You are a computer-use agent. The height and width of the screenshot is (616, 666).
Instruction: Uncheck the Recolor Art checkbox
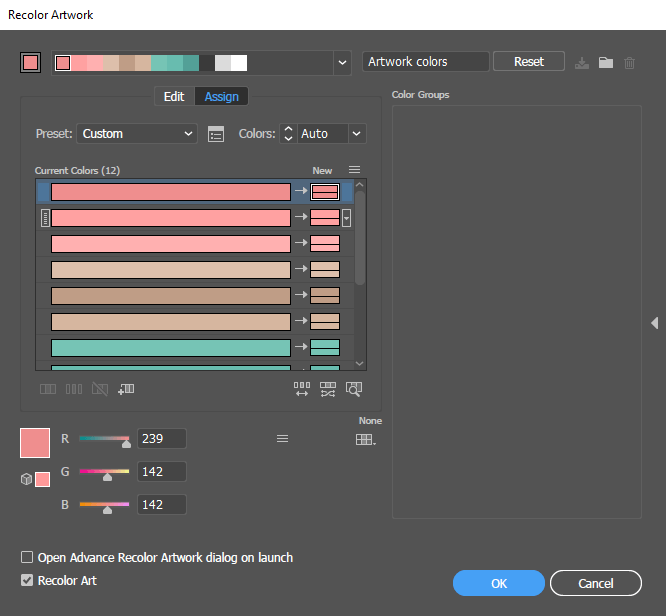27,580
